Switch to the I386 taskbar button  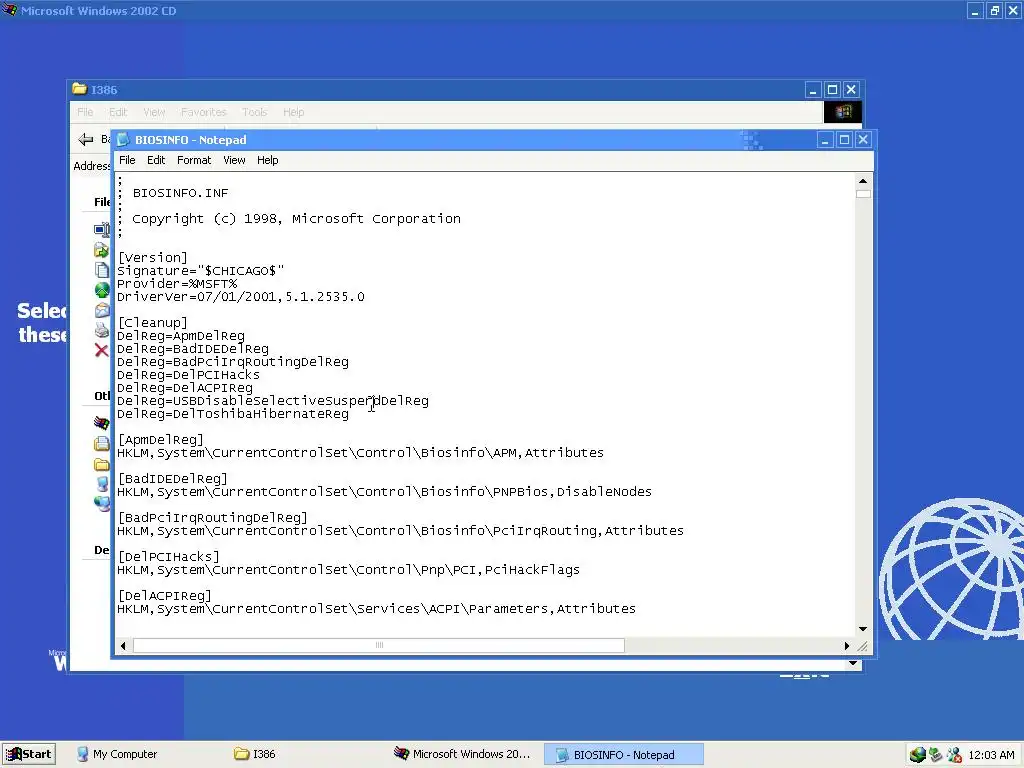[x=255, y=754]
